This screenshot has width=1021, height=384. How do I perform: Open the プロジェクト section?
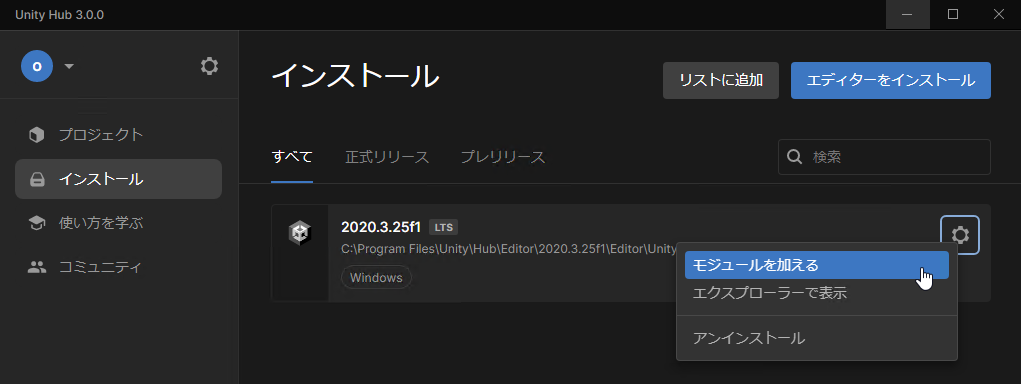coord(119,135)
